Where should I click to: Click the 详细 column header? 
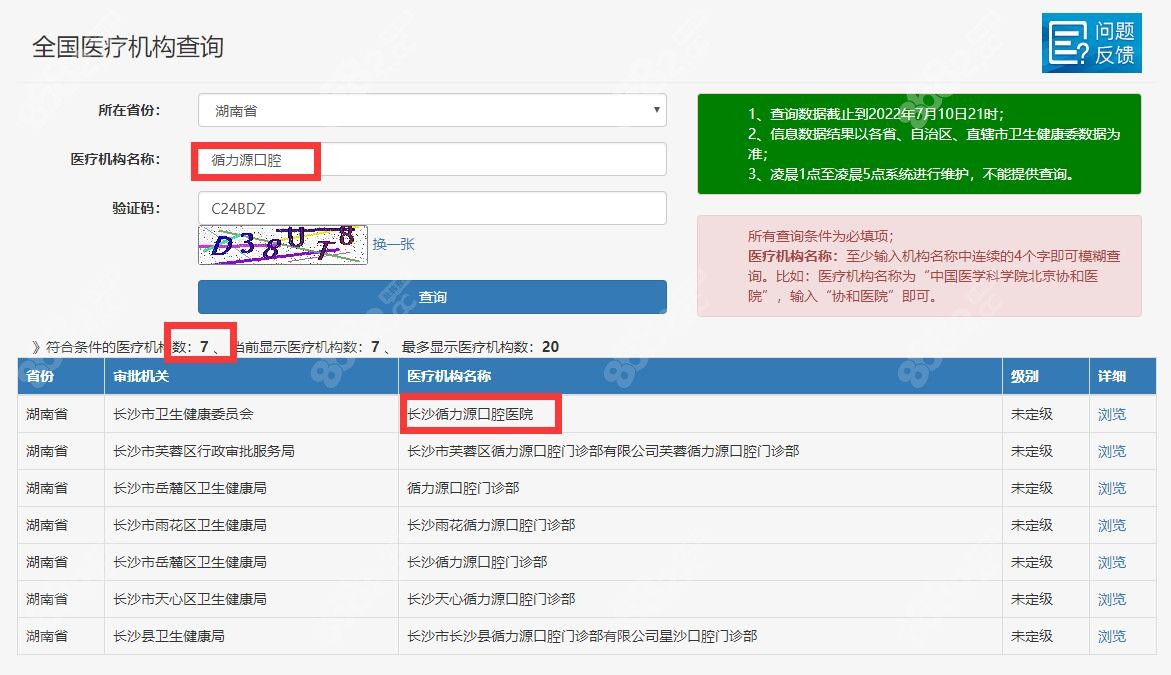[1122, 376]
